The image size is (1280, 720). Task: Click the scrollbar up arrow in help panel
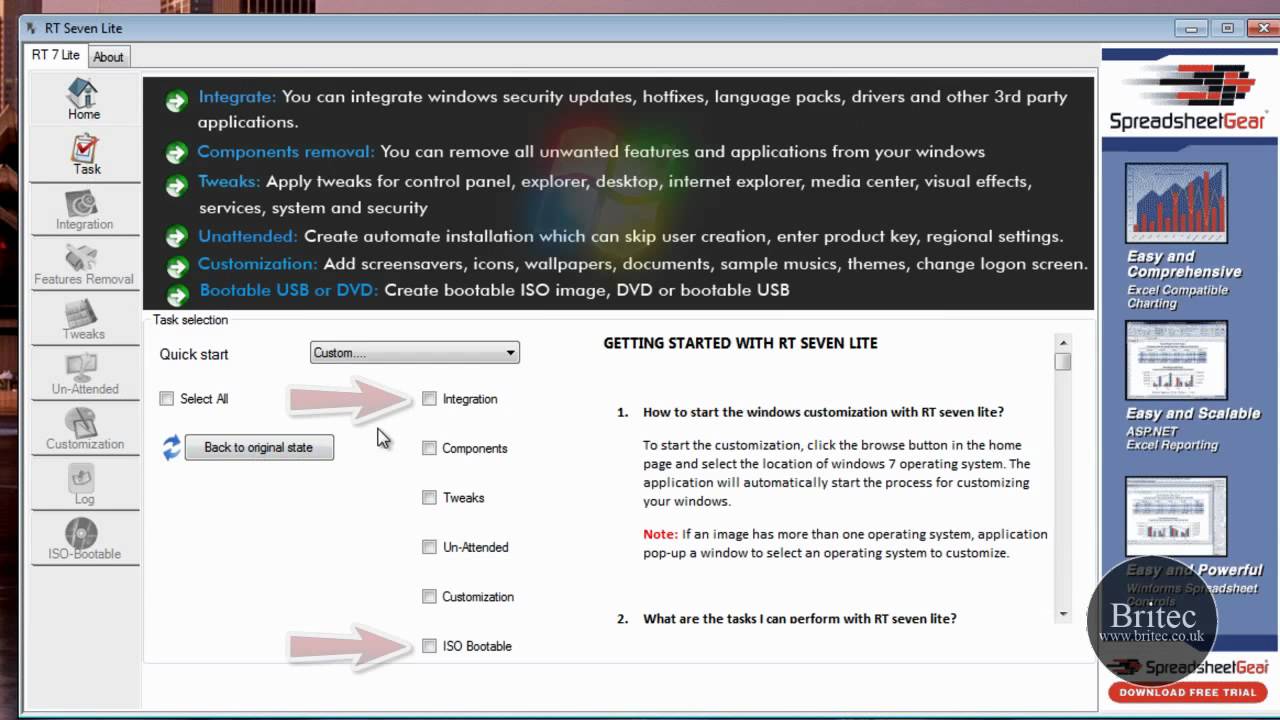(1063, 342)
